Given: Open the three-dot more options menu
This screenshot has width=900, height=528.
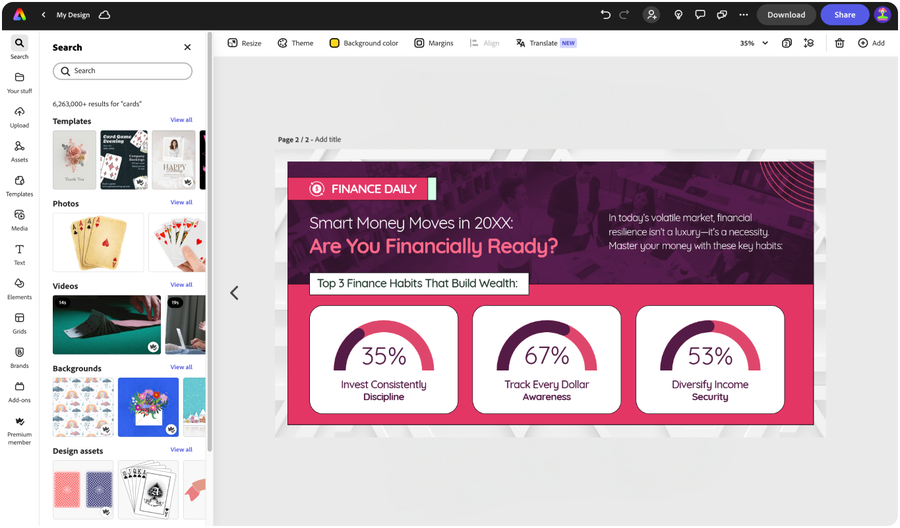Looking at the screenshot, I should pos(744,15).
